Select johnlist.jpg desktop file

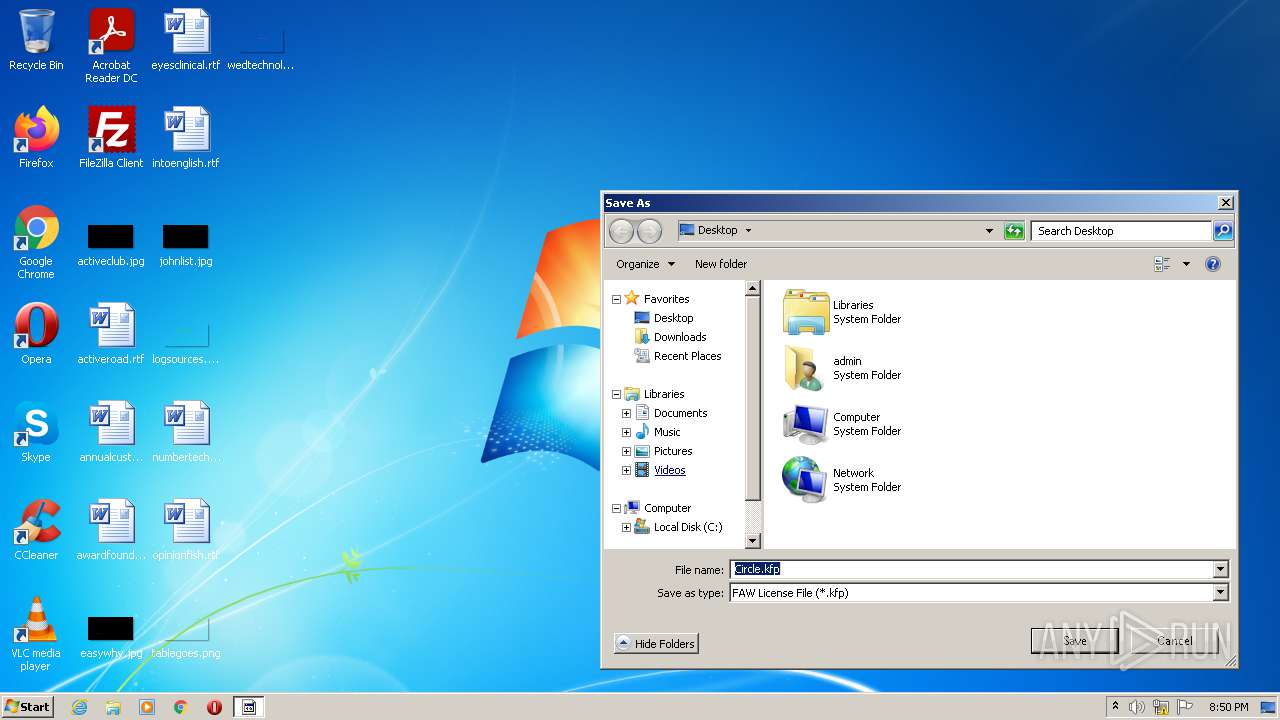(186, 245)
